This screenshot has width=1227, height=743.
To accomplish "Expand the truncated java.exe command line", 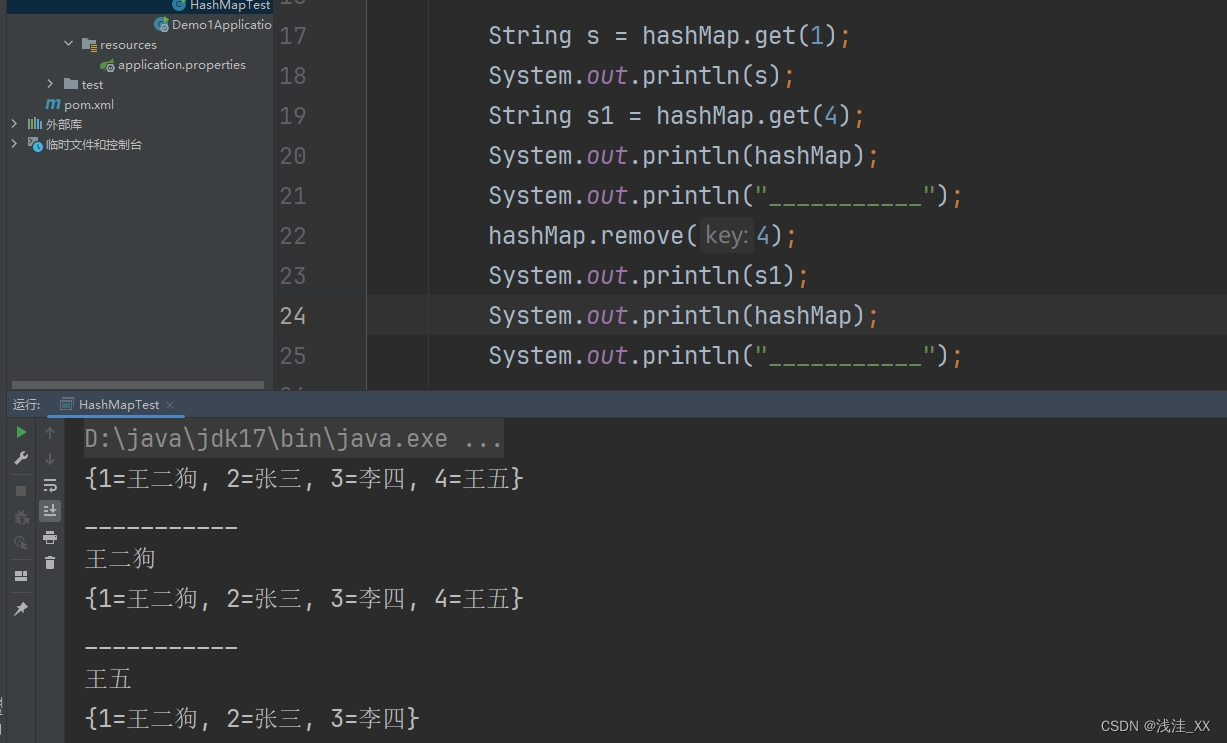I will (490, 438).
